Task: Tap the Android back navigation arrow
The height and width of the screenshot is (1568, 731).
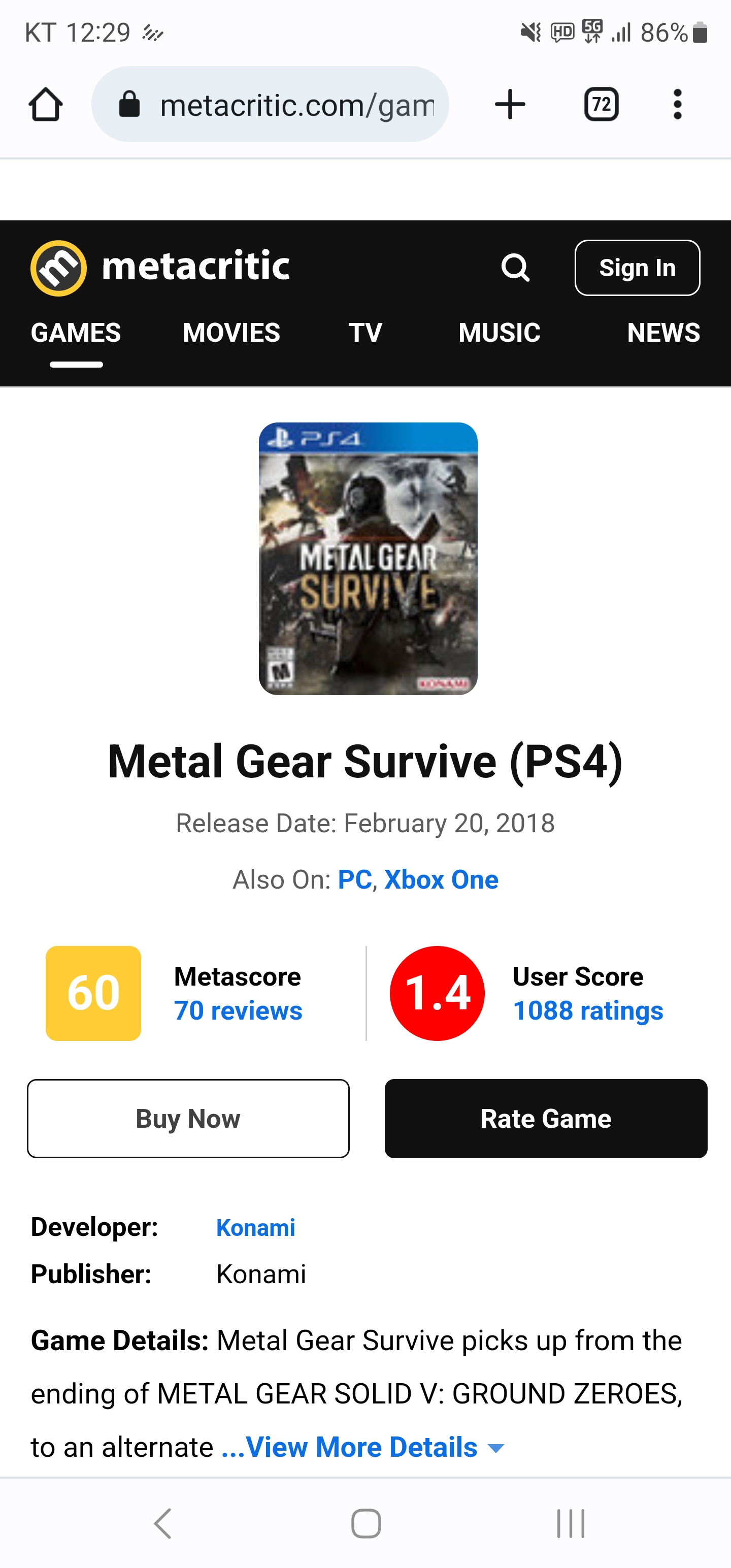Action: pyautogui.click(x=162, y=1523)
